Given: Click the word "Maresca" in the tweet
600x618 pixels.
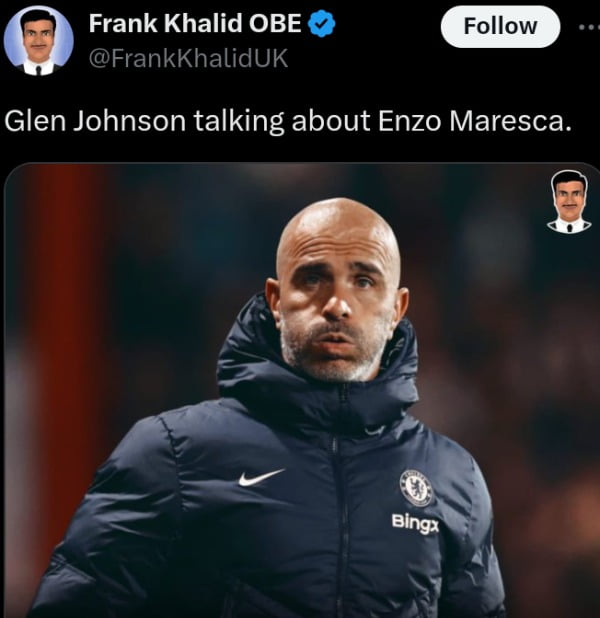Looking at the screenshot, I should [x=508, y=121].
